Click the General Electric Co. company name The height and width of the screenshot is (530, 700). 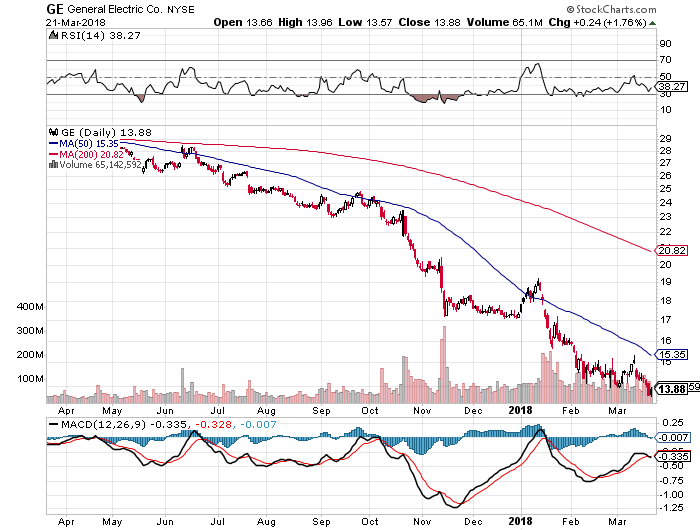[x=115, y=9]
